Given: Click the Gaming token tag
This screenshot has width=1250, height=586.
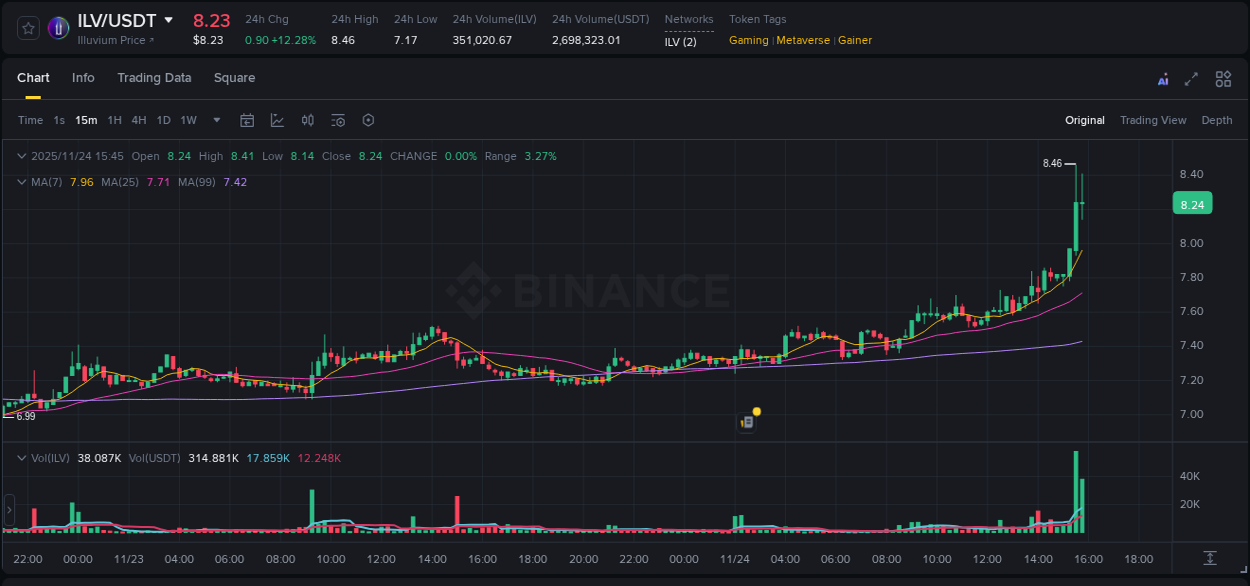Looking at the screenshot, I should 748,40.
